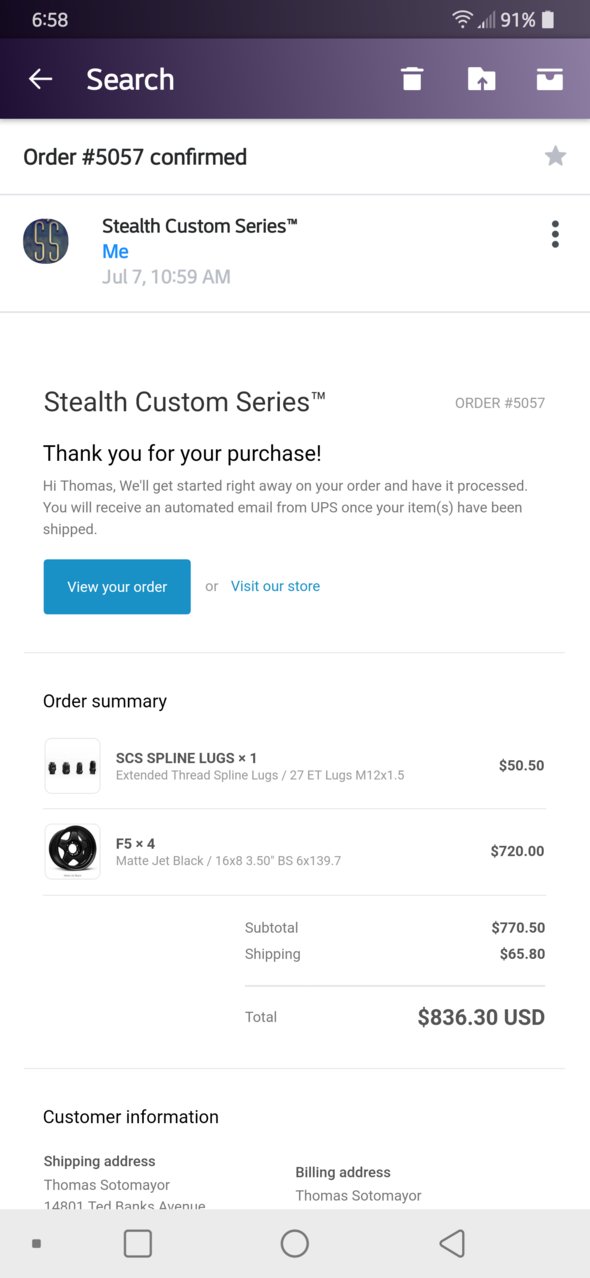Delete this email with trash icon
Image resolution: width=590 pixels, height=1278 pixels.
412,79
